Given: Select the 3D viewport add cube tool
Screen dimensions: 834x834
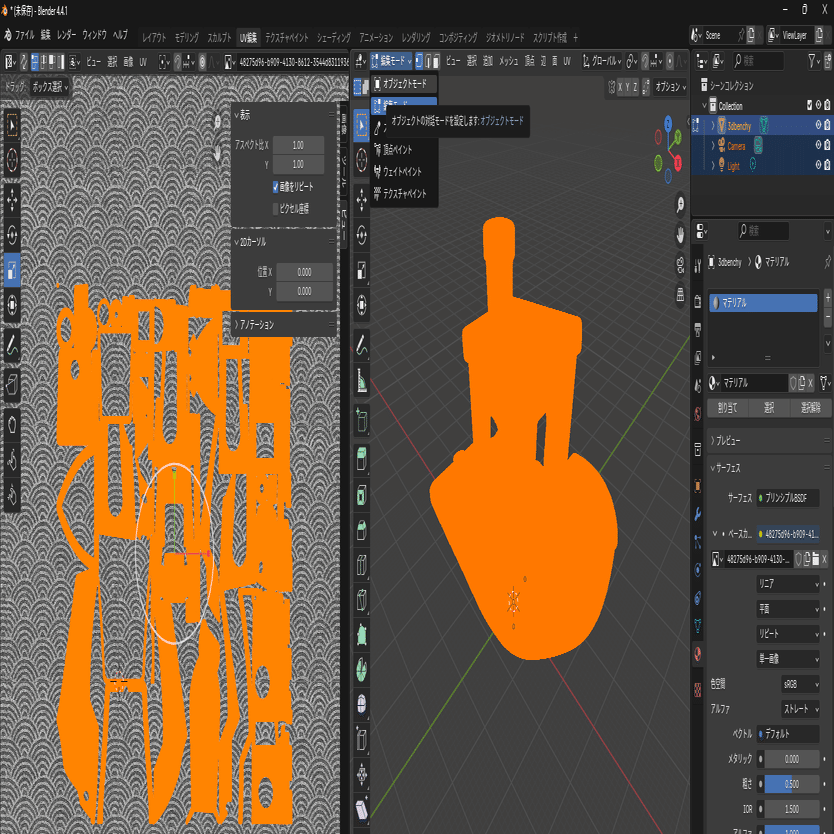Looking at the screenshot, I should coord(362,420).
